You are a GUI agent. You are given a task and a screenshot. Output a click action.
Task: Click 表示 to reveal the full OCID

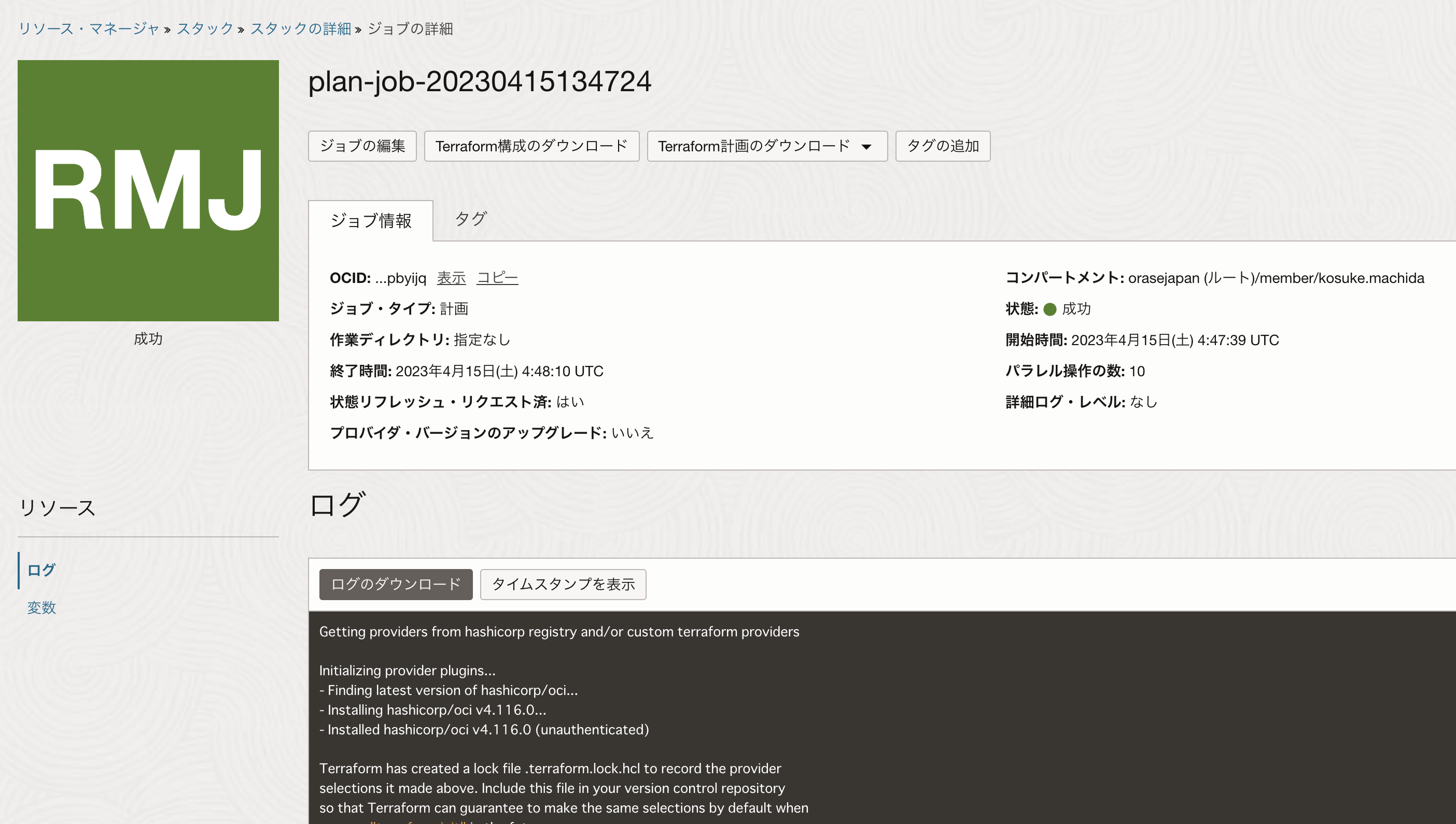click(451, 278)
